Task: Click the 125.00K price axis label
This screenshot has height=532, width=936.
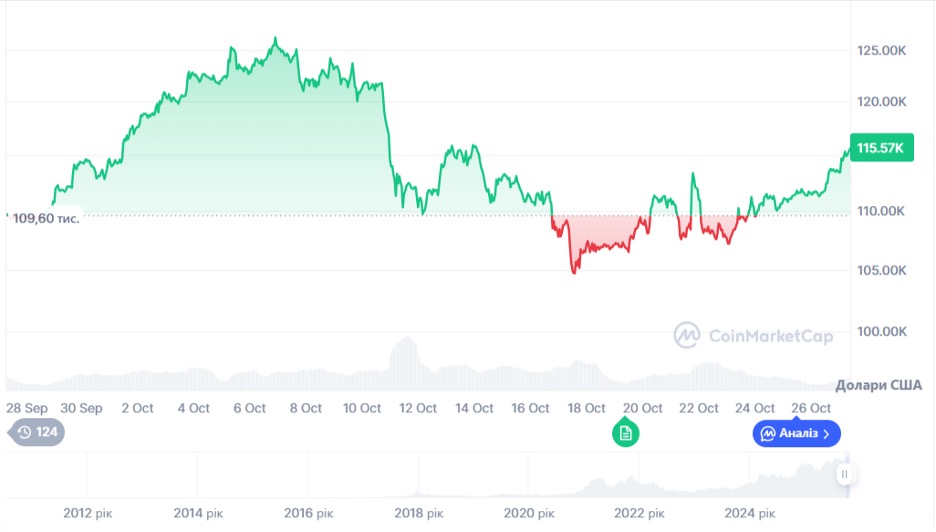Action: click(881, 50)
